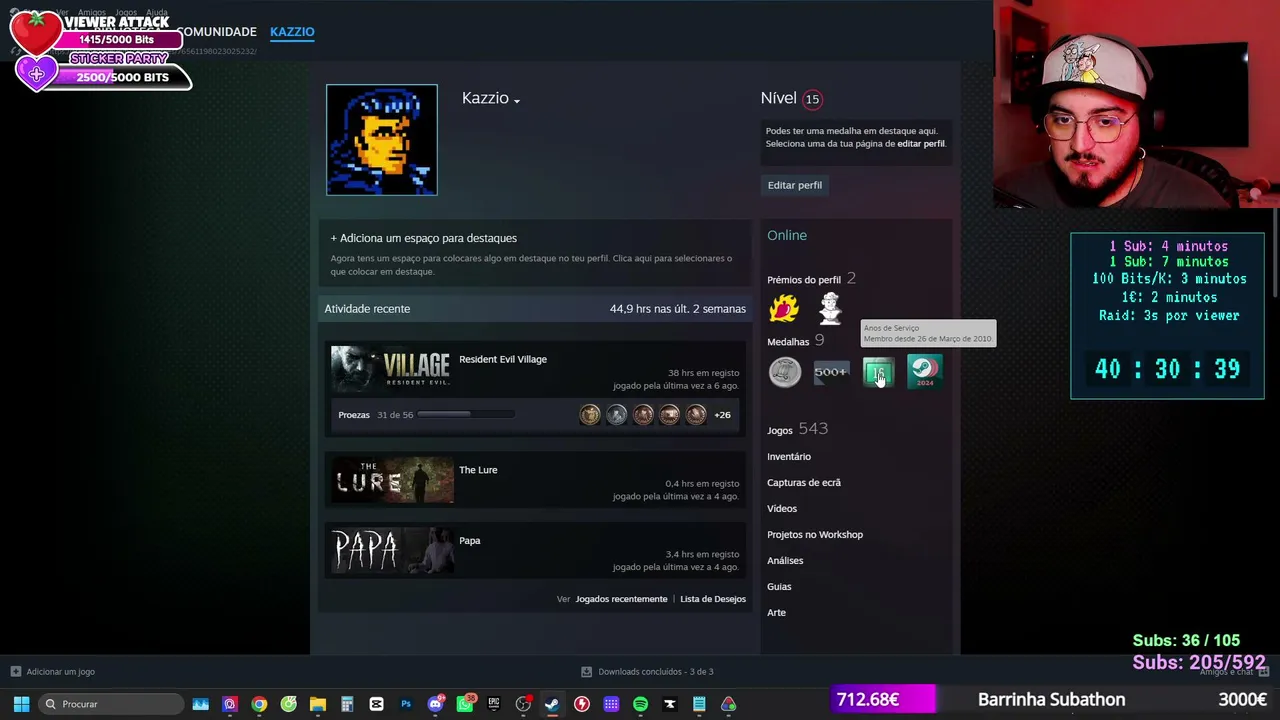This screenshot has height=720, width=1280.
Task: Open CapCut from the taskbar
Action: pos(376,704)
